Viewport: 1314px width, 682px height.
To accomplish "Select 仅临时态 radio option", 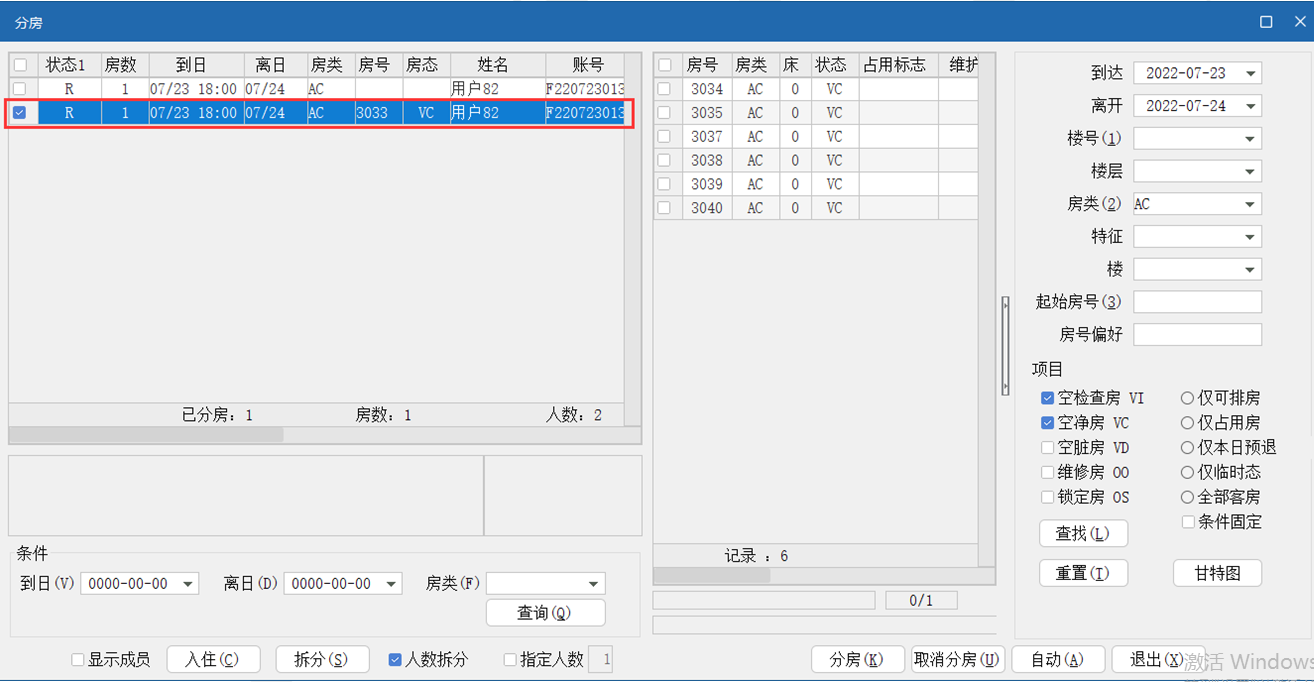I will coord(1188,472).
